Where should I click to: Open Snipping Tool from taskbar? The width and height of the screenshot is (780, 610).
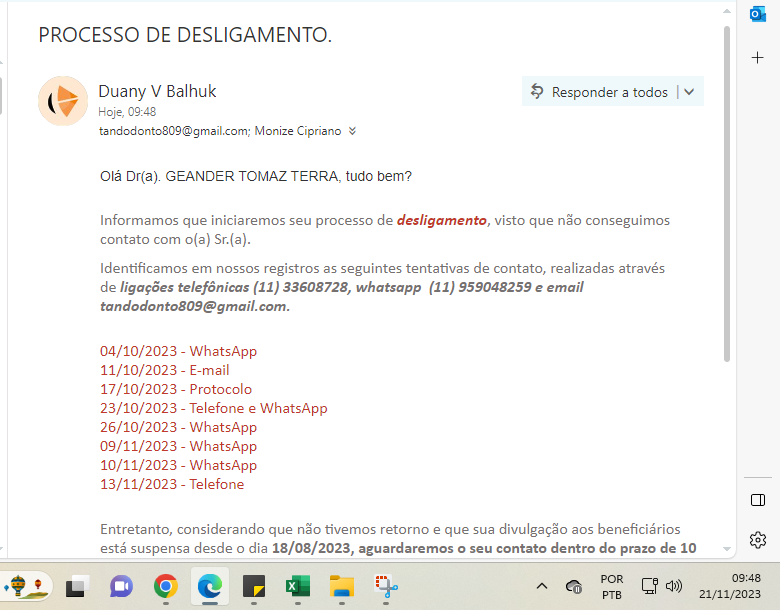tap(386, 587)
